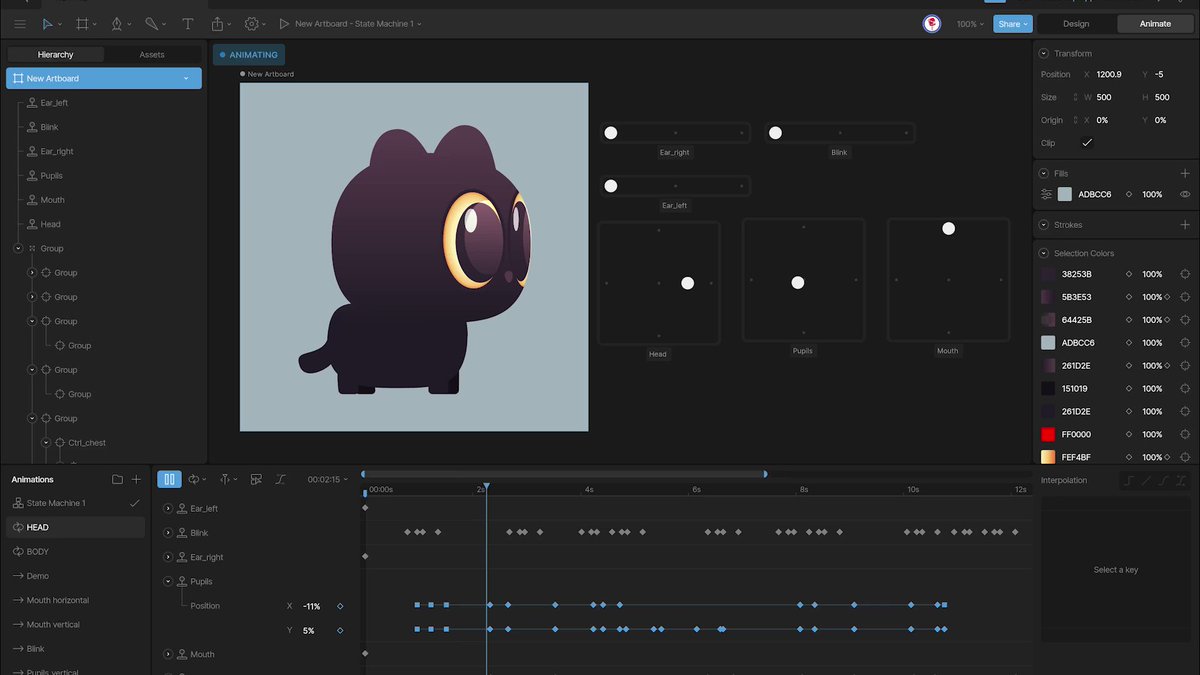The height and width of the screenshot is (675, 1200).
Task: Set keyframe on Pupils Position Y
Action: [x=340, y=631]
